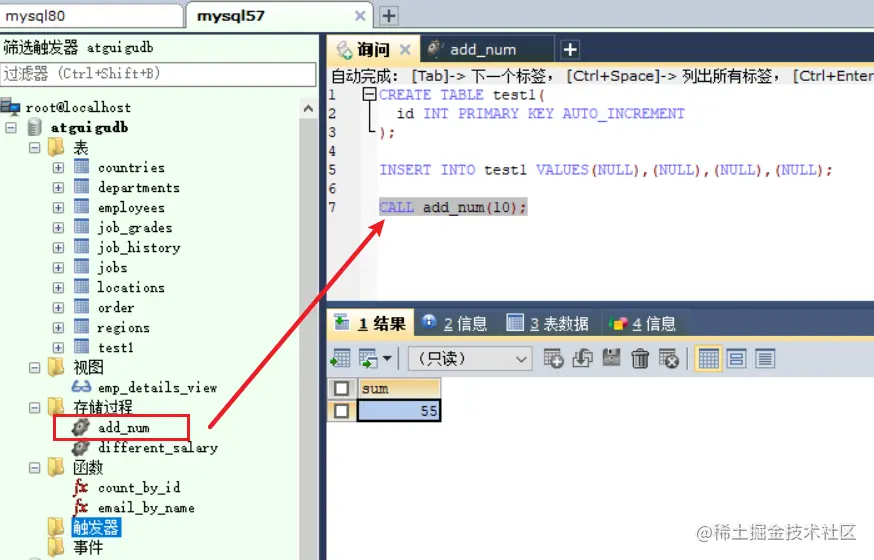Click the duplicate row icon

click(582, 358)
